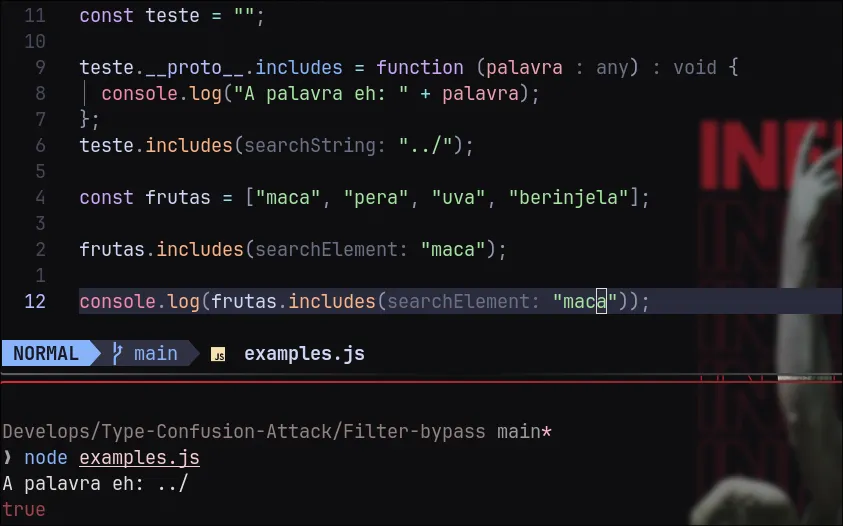The width and height of the screenshot is (843, 526).
Task: Click the git dirty asterisk after main
Action: coord(546,431)
